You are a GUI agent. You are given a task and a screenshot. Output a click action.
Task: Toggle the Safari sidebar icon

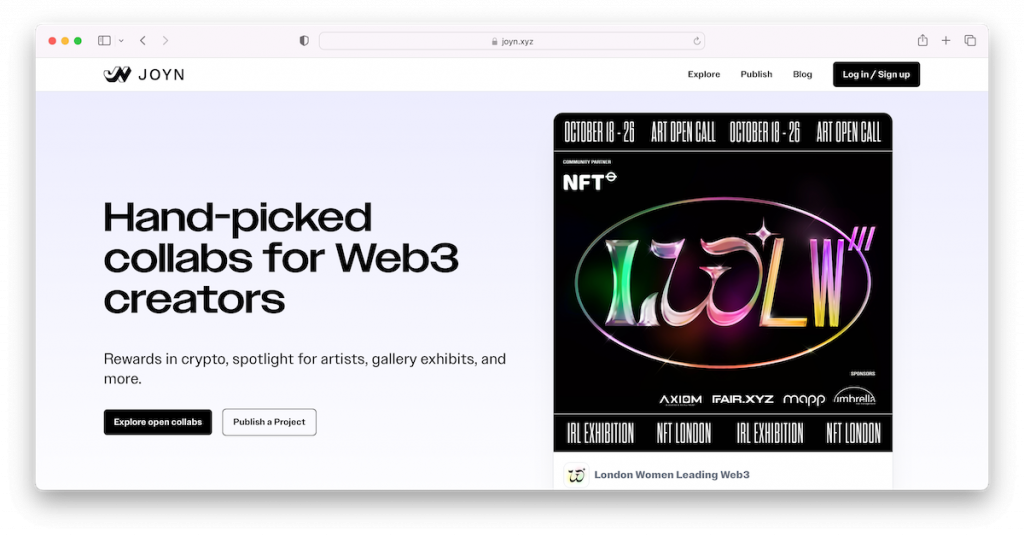click(x=104, y=41)
